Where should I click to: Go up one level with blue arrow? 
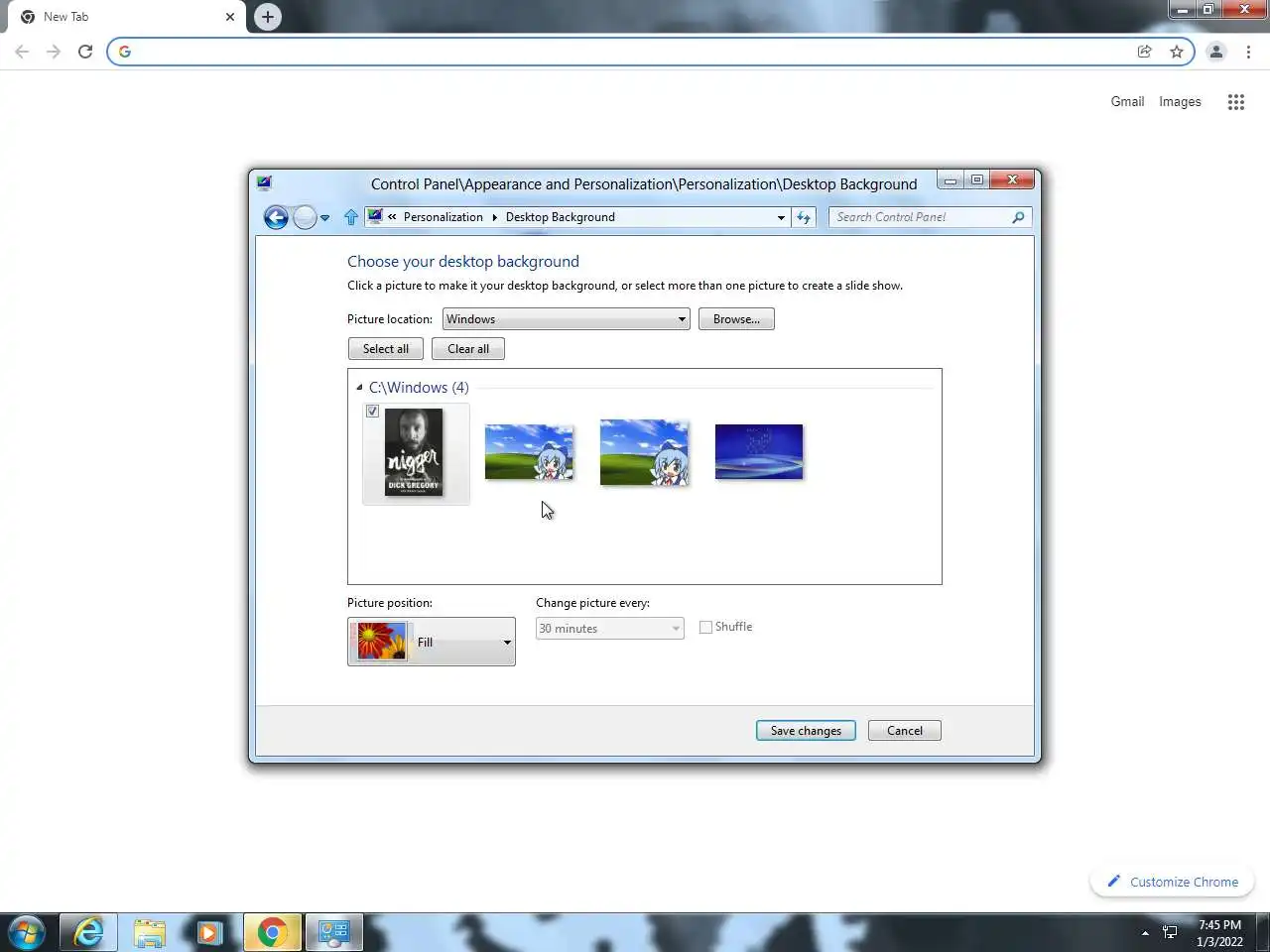click(350, 217)
